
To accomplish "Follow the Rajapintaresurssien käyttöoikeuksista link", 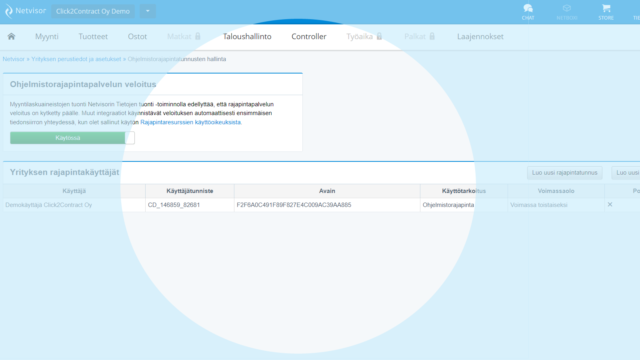I will tap(191, 122).
